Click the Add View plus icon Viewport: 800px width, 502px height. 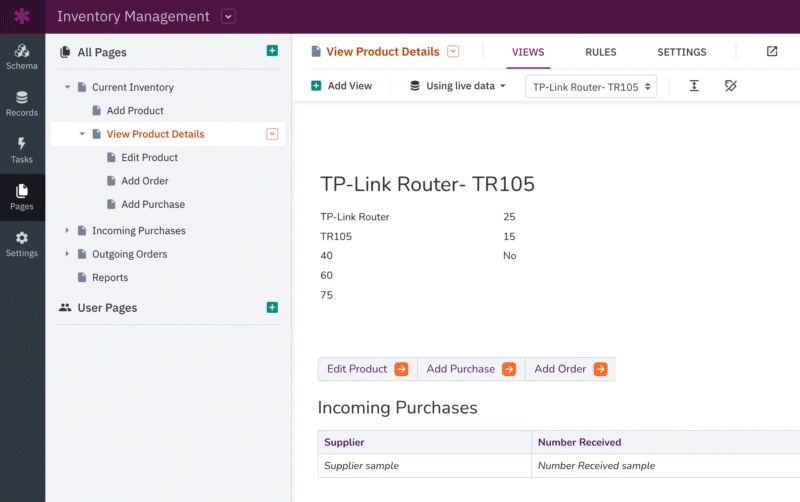(x=316, y=86)
